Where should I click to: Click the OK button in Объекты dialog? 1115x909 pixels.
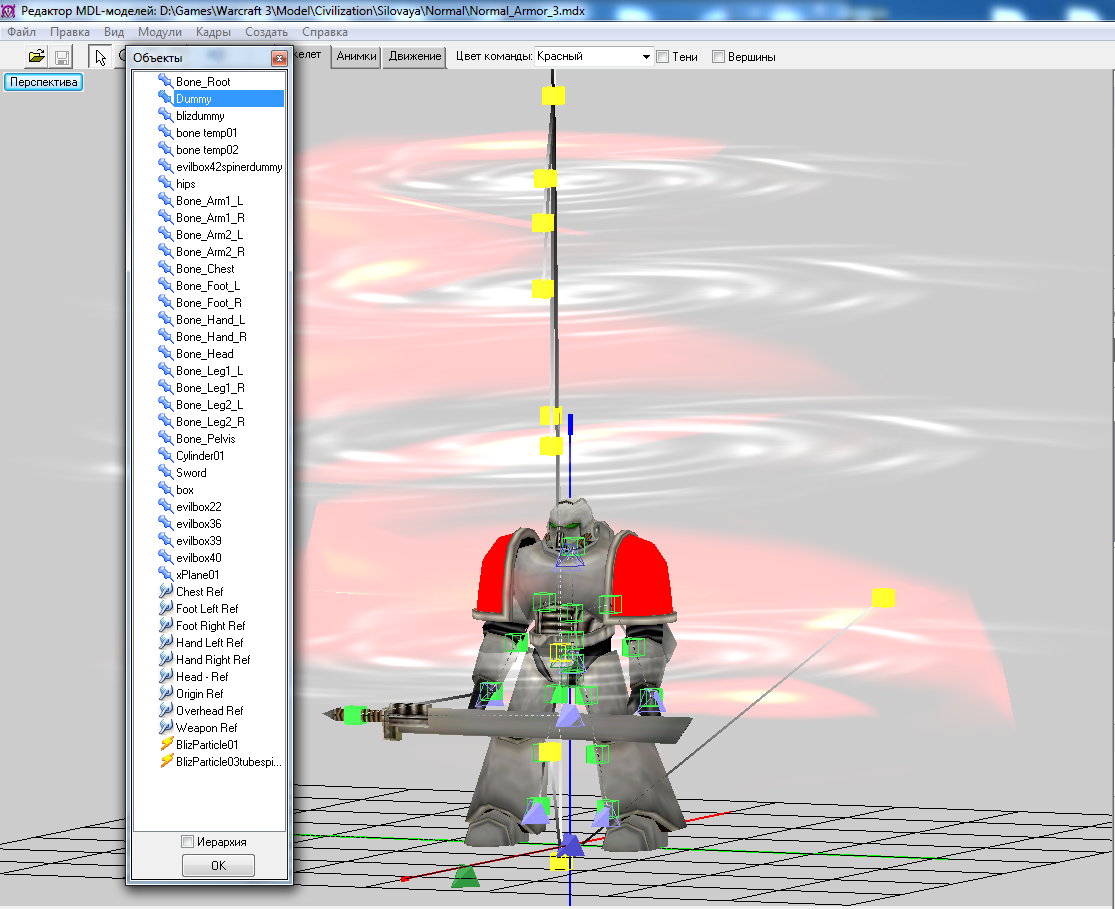tap(218, 865)
